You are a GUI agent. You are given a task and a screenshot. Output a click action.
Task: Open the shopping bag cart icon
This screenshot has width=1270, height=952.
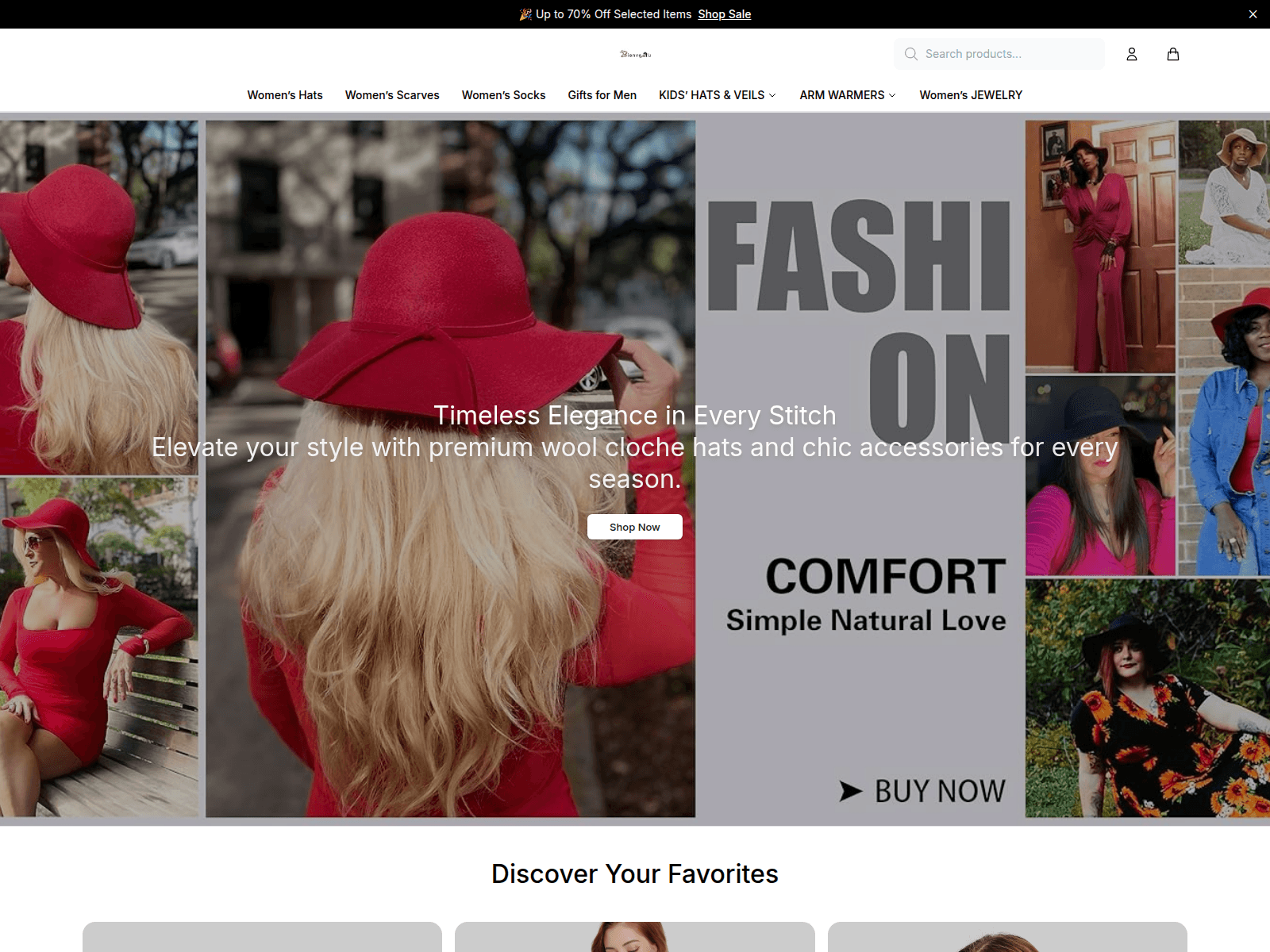1173,54
